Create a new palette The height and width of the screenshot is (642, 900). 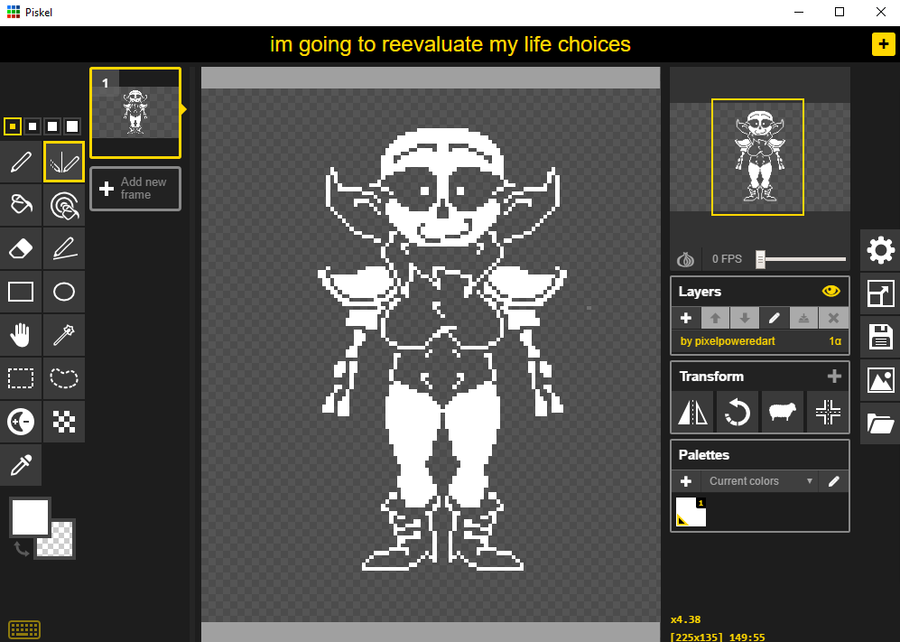pos(686,481)
